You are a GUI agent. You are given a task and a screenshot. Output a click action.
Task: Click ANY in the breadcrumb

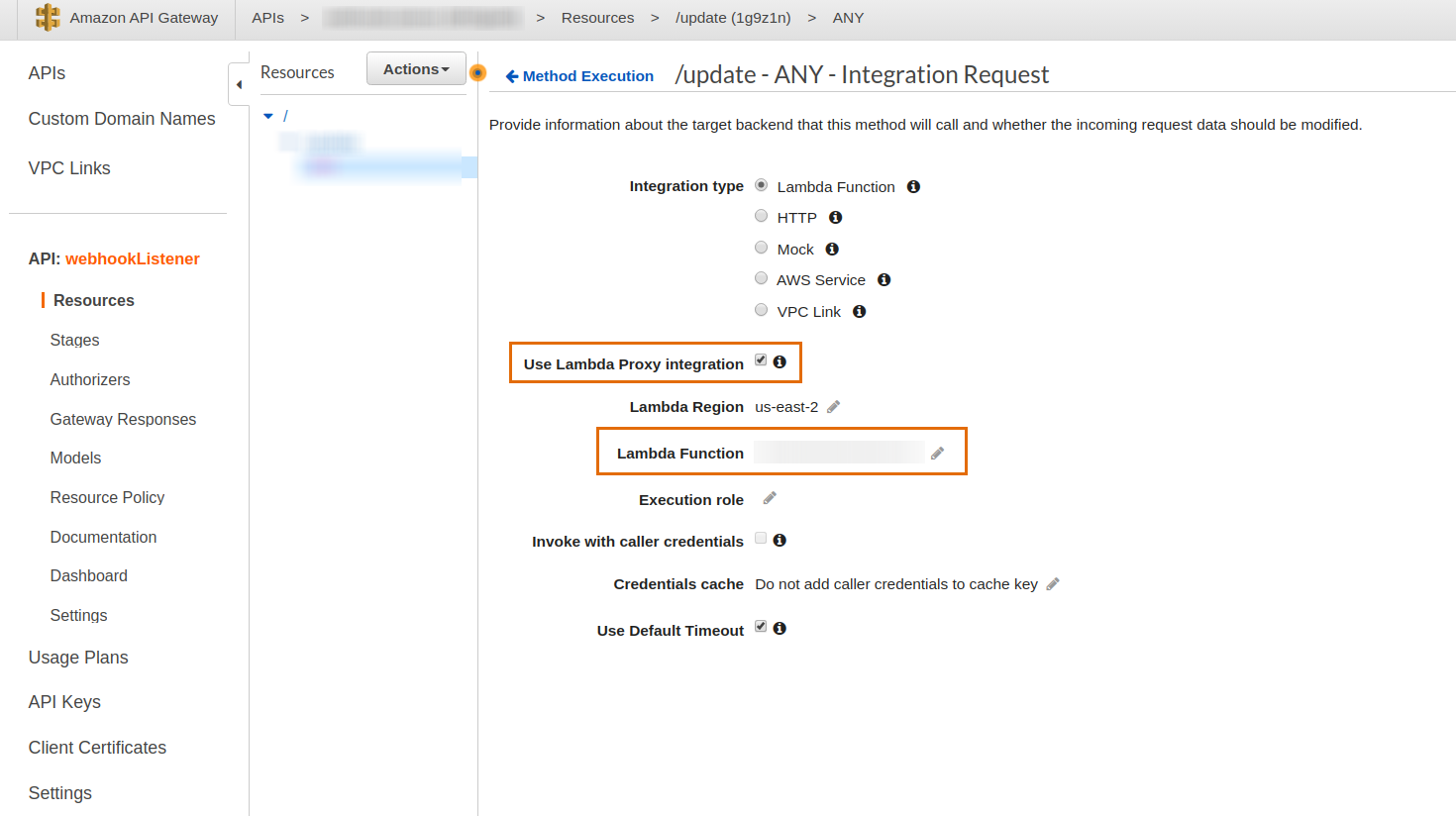click(x=848, y=18)
